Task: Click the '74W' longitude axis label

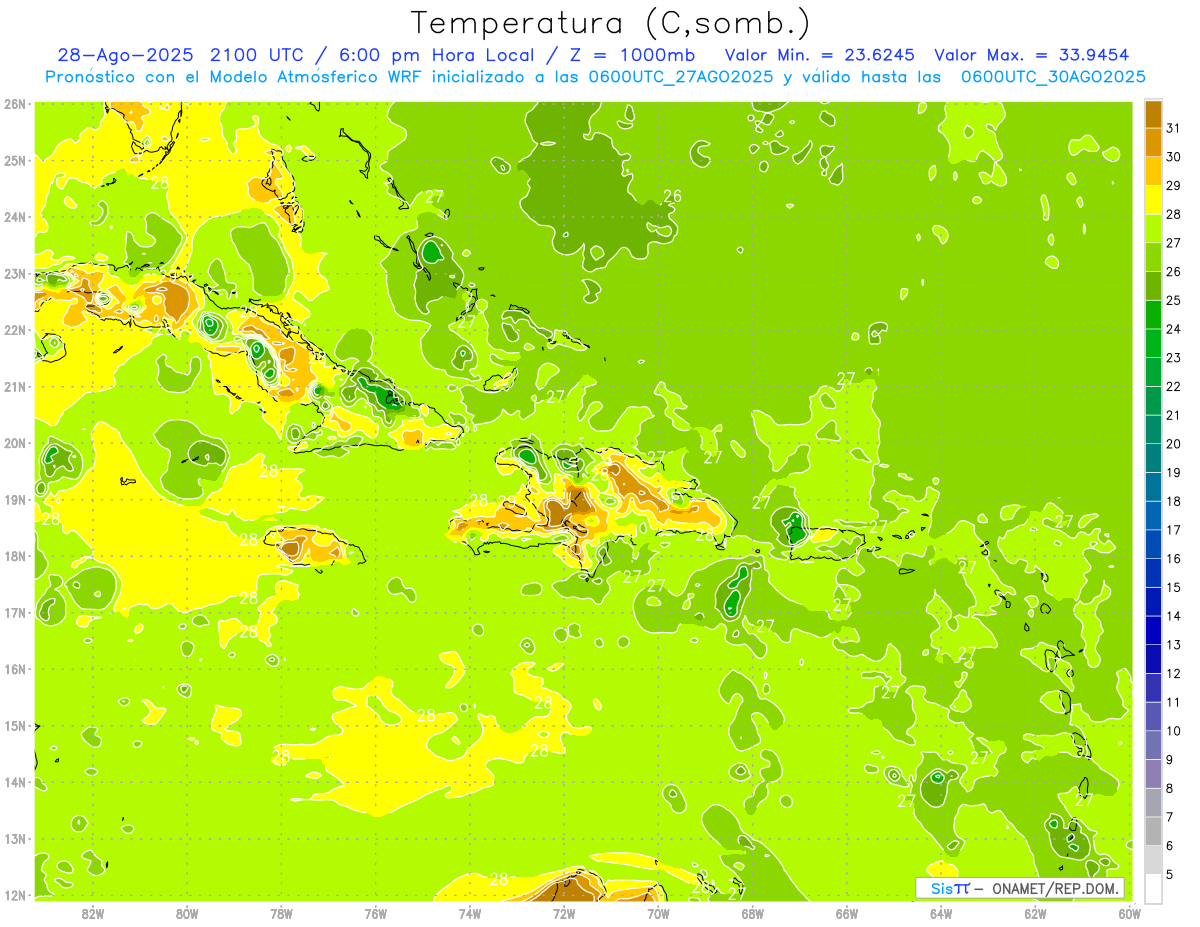Action: pos(470,913)
